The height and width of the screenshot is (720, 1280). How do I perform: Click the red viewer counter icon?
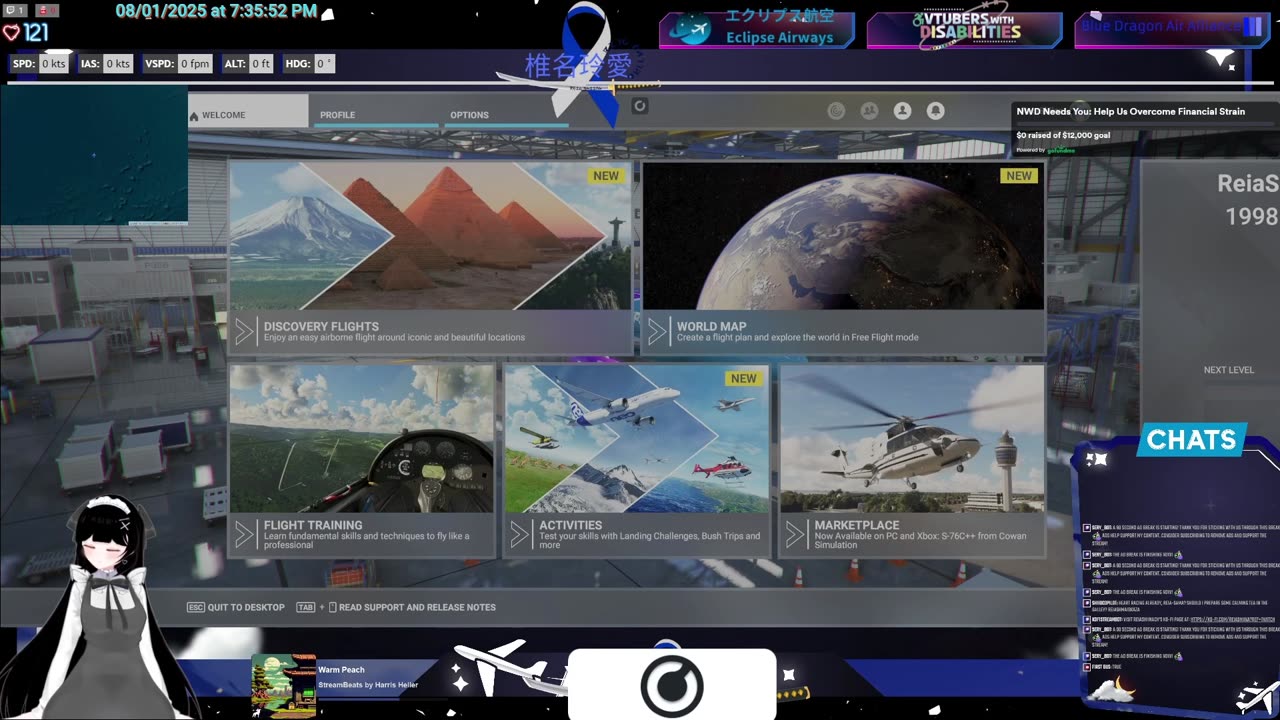click(46, 10)
